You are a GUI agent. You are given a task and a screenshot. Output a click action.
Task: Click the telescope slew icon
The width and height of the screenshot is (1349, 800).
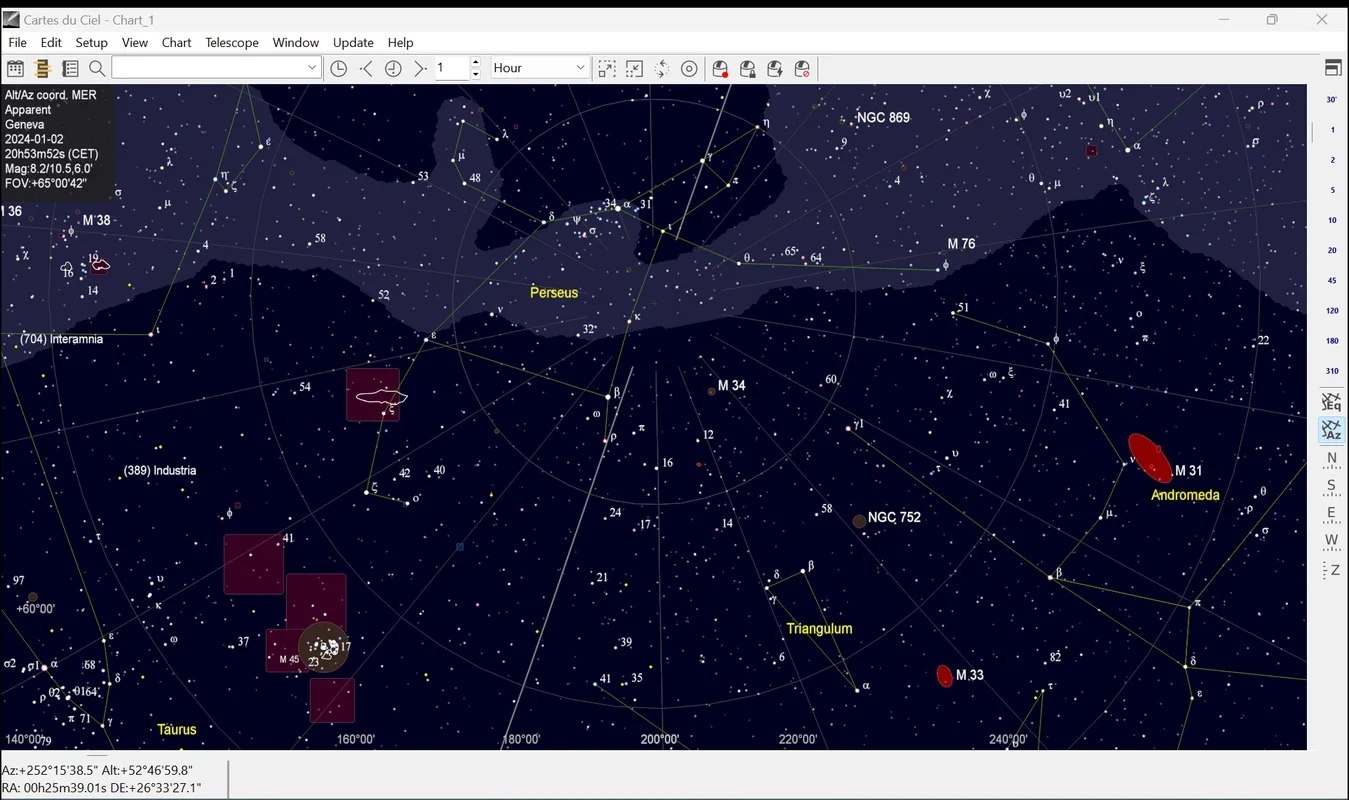pos(775,68)
